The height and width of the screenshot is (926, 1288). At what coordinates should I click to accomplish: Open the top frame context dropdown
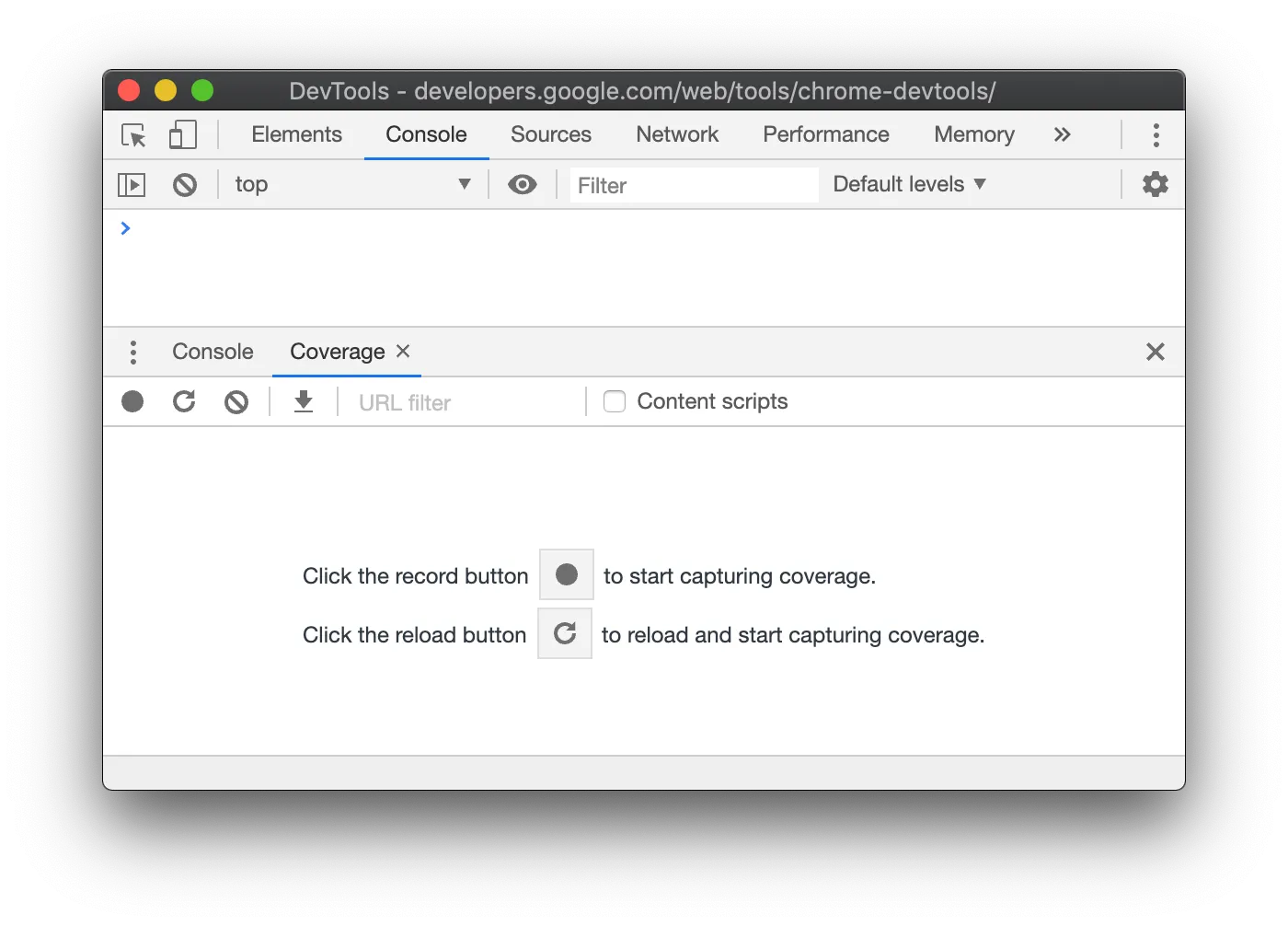[x=353, y=184]
